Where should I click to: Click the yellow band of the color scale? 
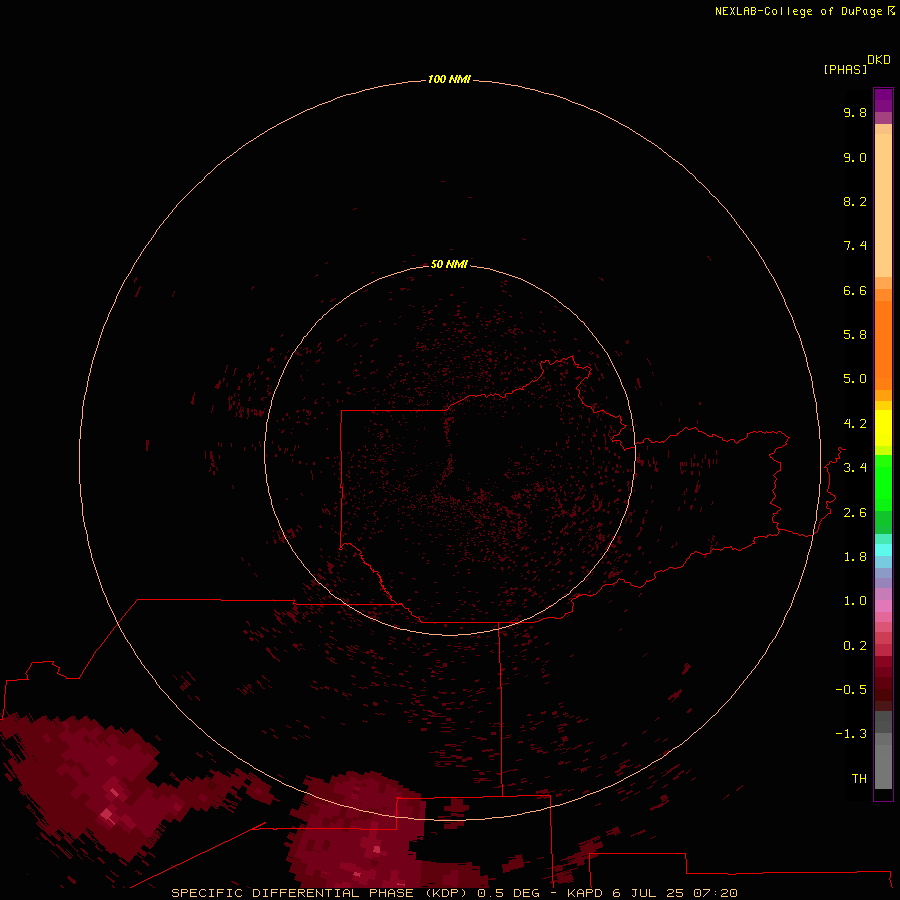click(x=883, y=428)
